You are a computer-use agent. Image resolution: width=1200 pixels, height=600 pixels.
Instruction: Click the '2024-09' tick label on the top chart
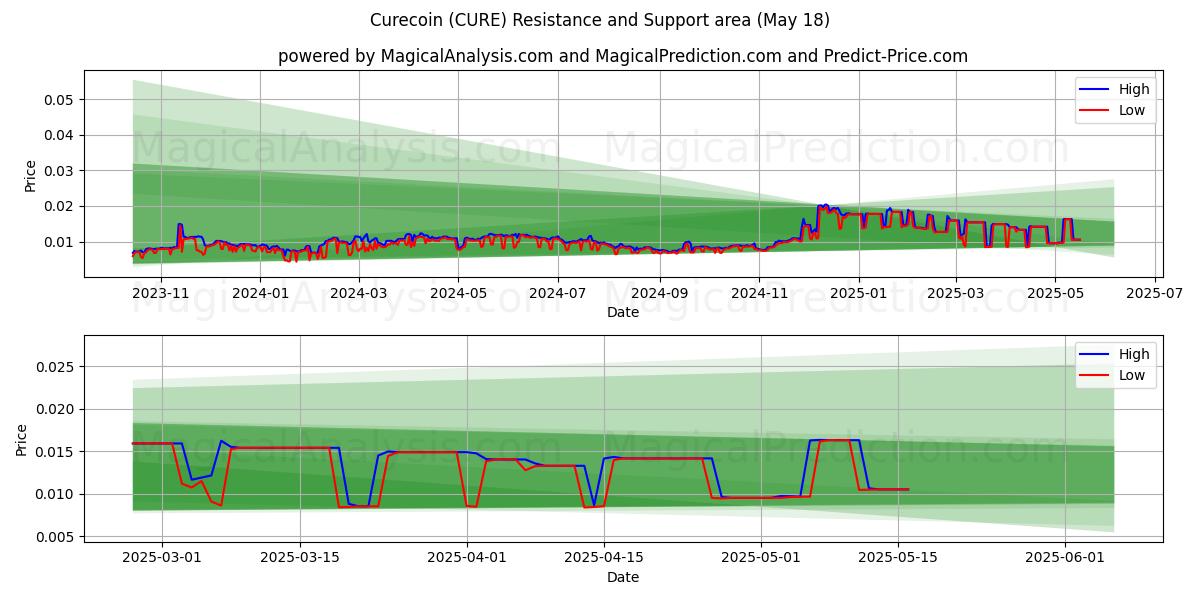[x=658, y=293]
